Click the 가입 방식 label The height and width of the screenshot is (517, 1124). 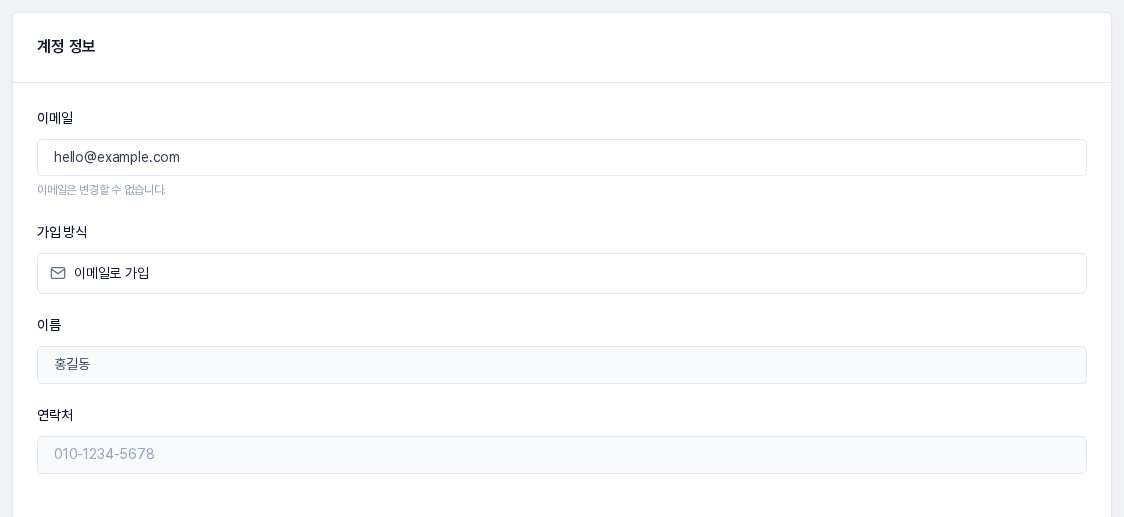tap(62, 232)
